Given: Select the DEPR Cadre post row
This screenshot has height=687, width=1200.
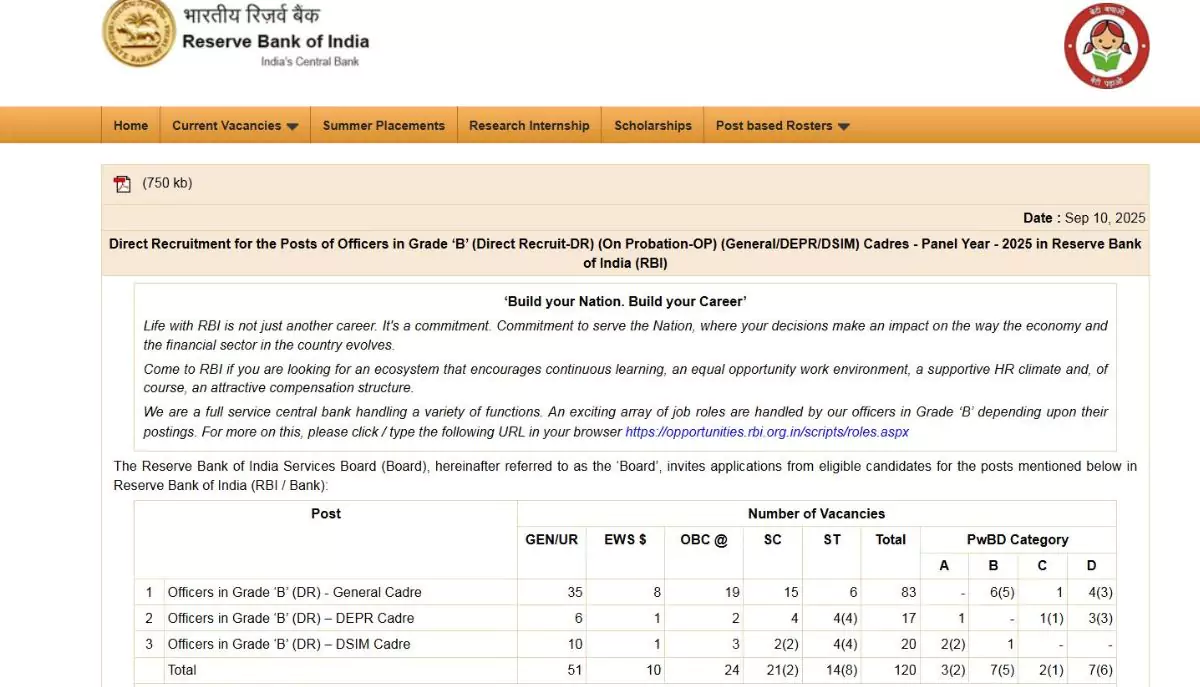Looking at the screenshot, I should 290,618.
